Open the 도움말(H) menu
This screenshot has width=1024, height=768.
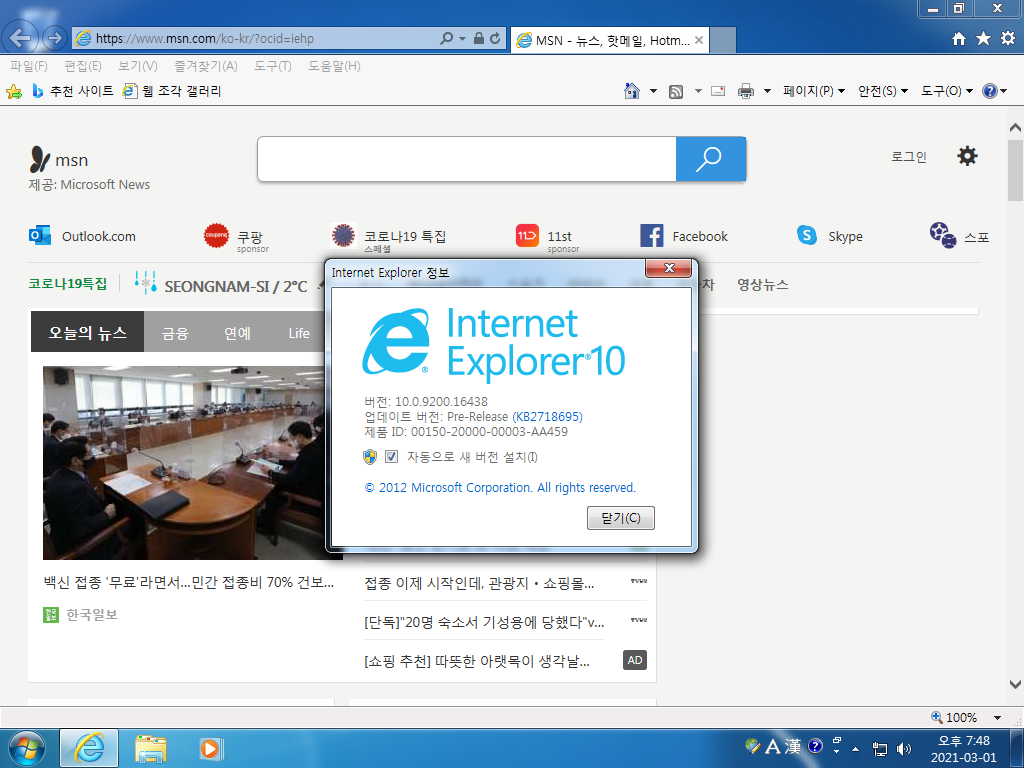[334, 66]
